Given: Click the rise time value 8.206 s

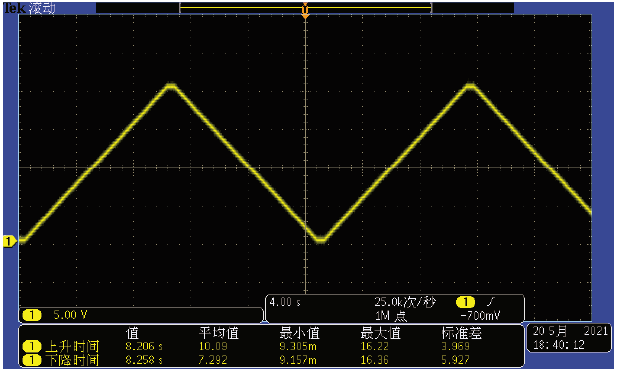Looking at the screenshot, I should tap(144, 346).
